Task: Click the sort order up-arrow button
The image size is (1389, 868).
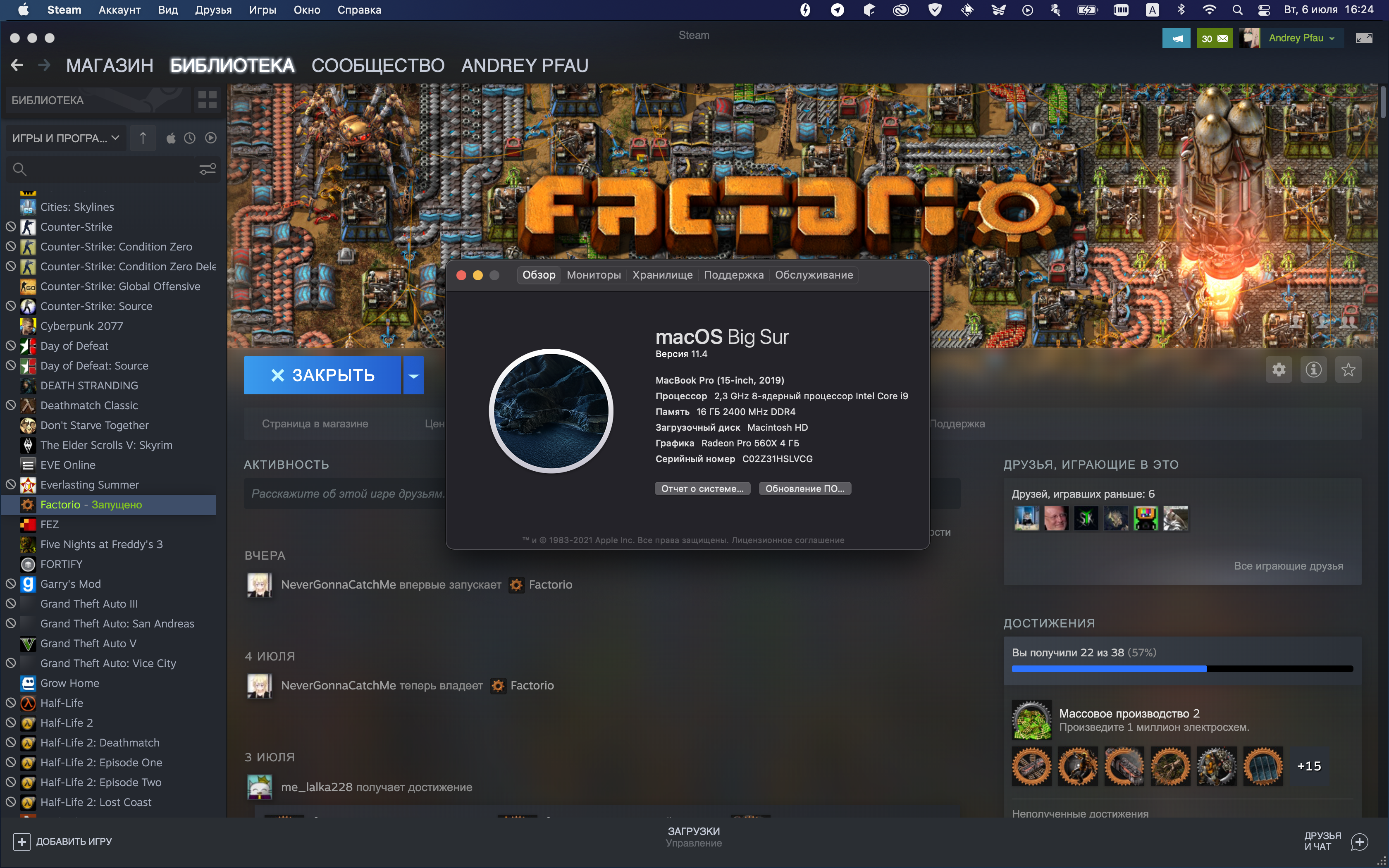Action: pyautogui.click(x=143, y=138)
